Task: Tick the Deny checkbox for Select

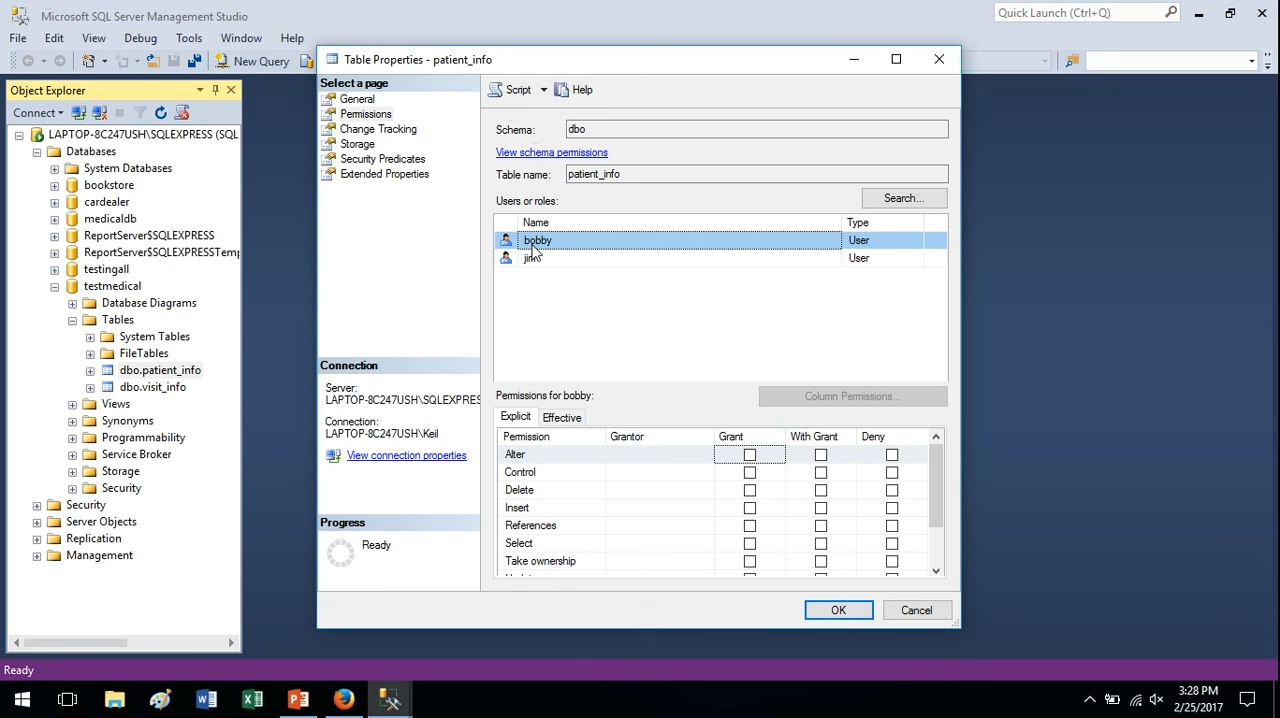Action: 891,544
